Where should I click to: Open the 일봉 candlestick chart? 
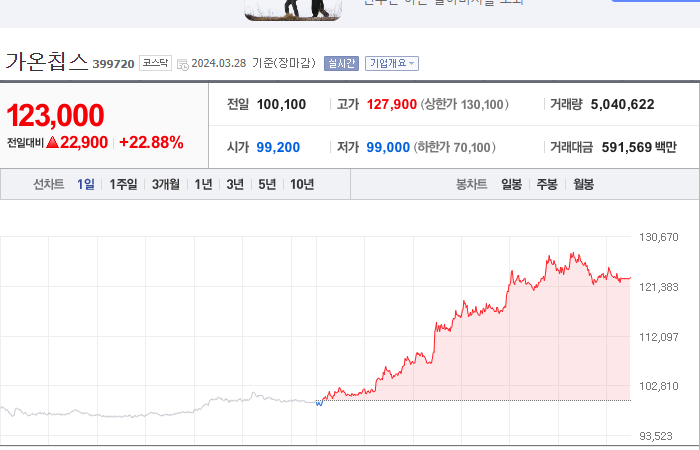[511, 184]
